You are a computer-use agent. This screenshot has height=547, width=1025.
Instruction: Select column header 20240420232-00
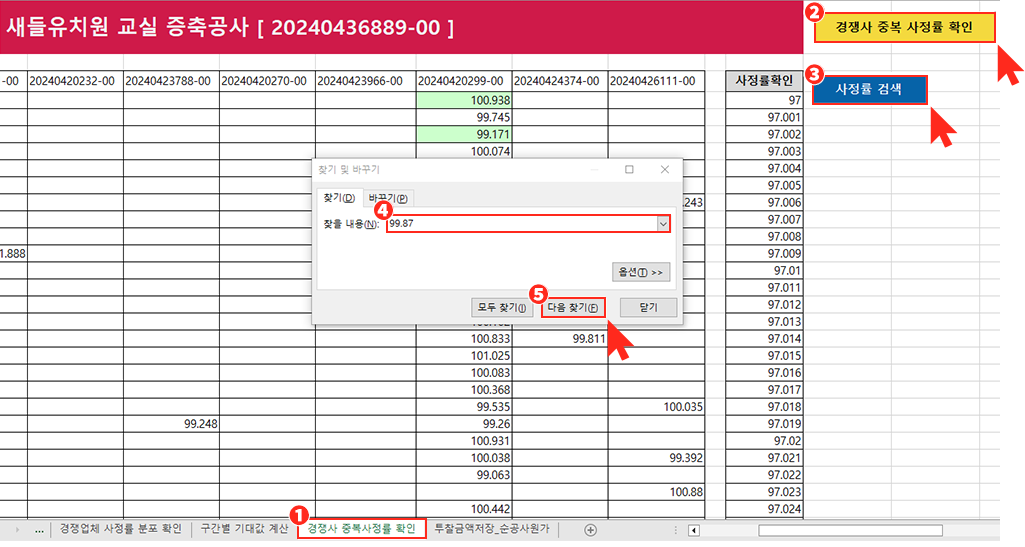(75, 81)
